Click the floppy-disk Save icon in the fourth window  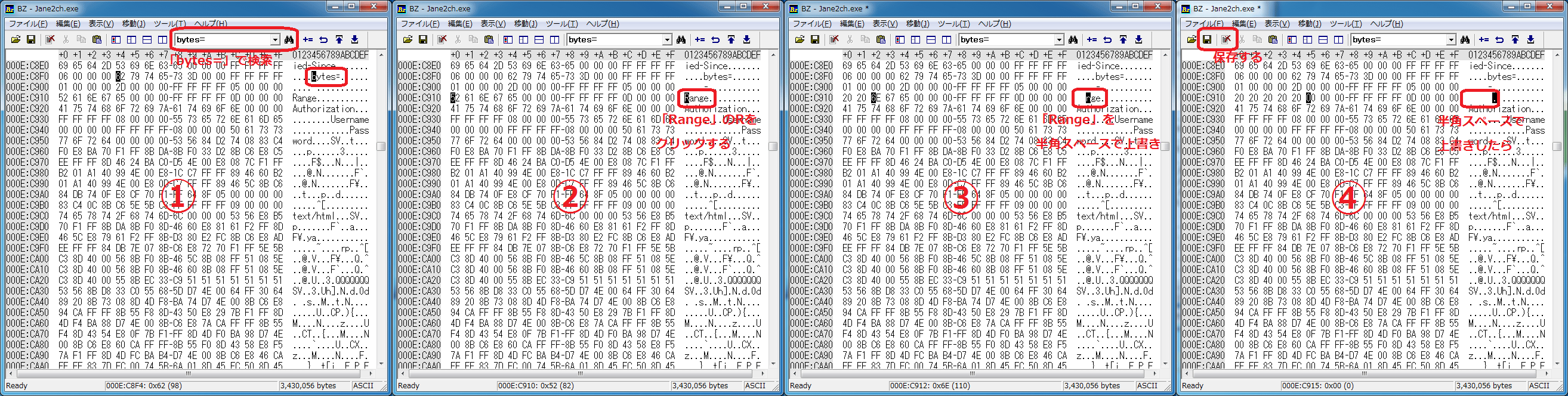point(1206,39)
